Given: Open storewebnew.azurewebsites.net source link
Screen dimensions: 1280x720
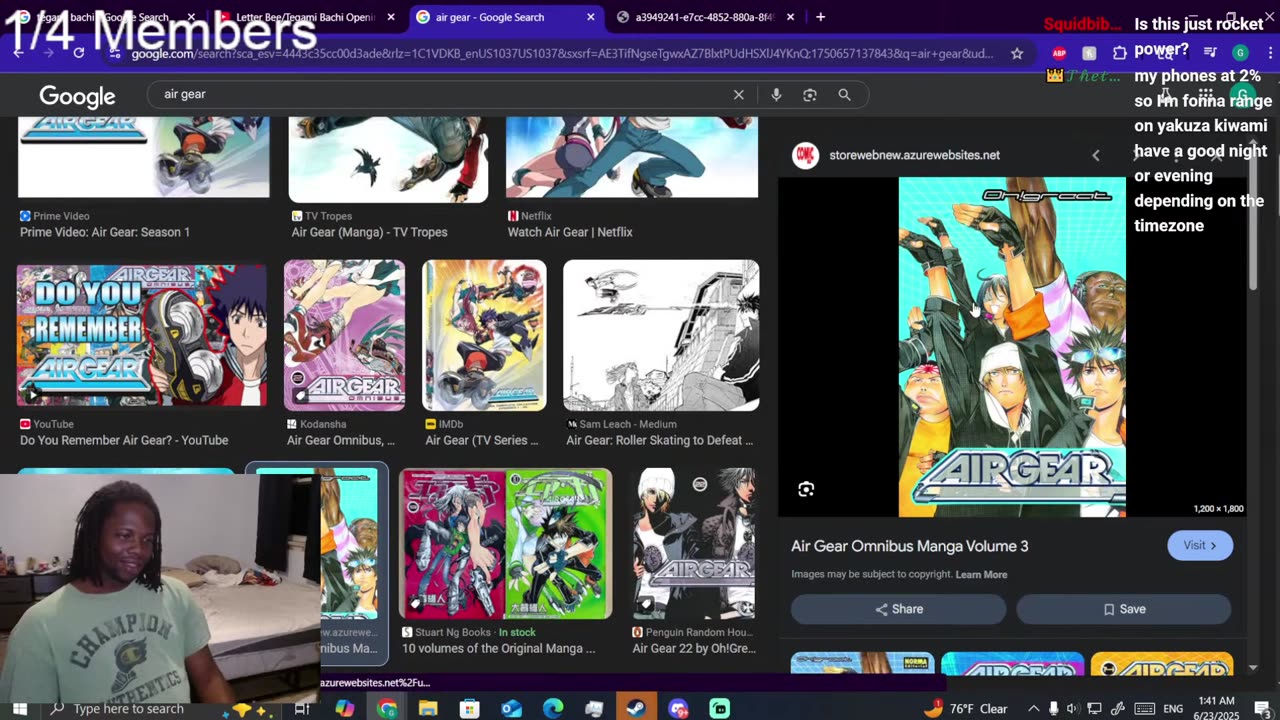Looking at the screenshot, I should 914,155.
